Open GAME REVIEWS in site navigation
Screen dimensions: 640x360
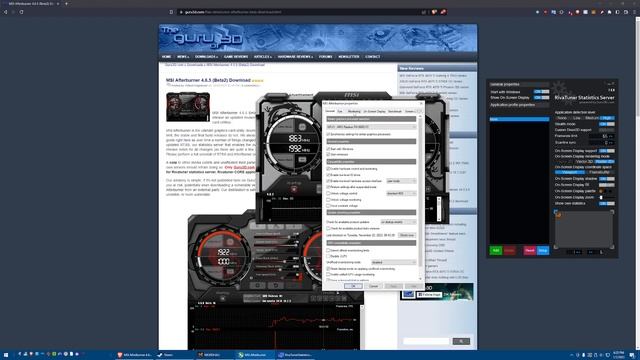point(236,57)
